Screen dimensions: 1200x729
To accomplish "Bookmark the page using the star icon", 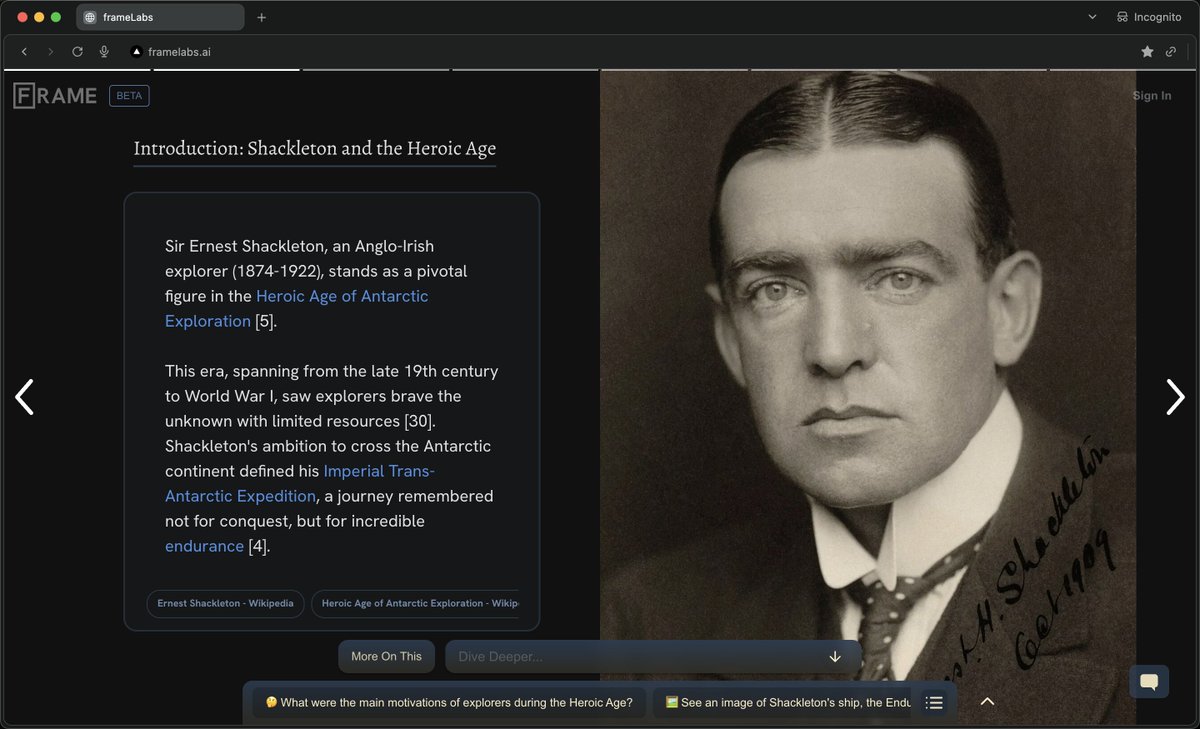I will (x=1147, y=51).
